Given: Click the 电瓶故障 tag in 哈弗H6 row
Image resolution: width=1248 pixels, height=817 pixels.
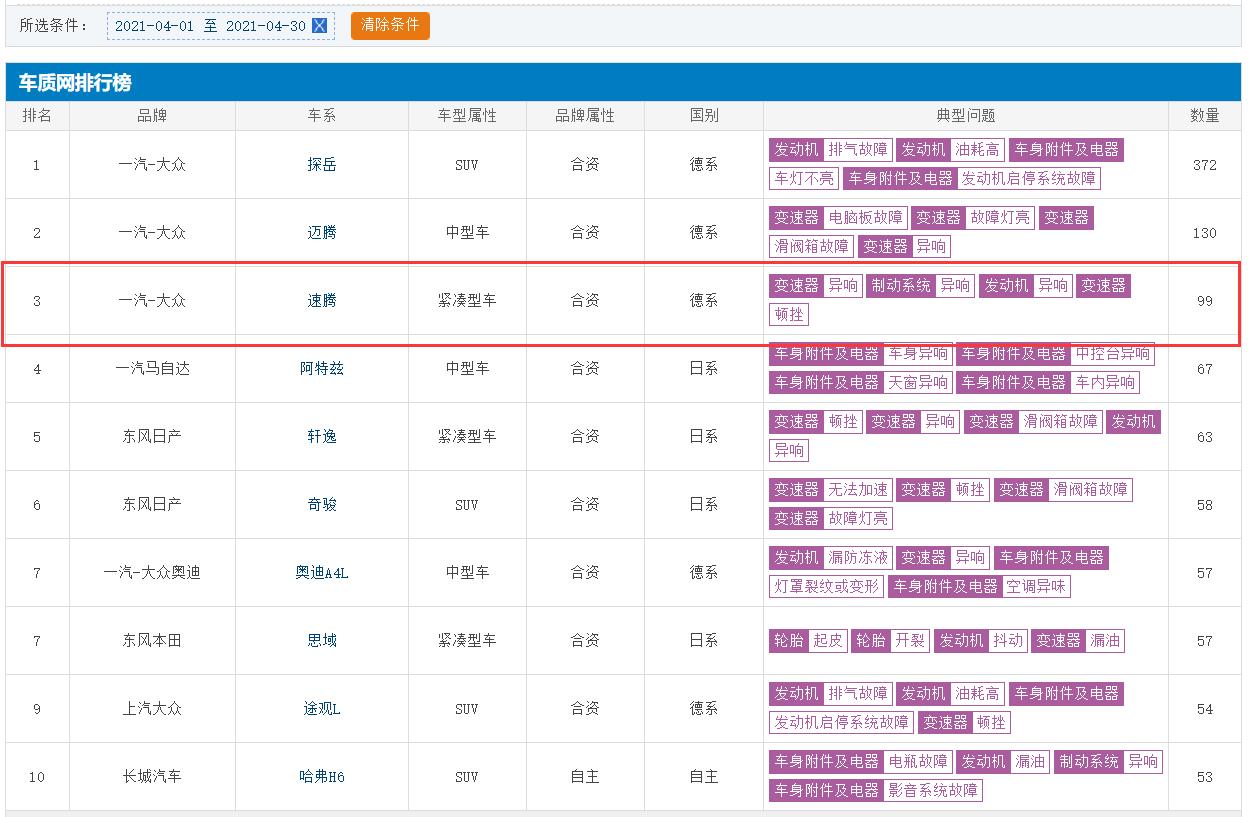Looking at the screenshot, I should tap(918, 762).
